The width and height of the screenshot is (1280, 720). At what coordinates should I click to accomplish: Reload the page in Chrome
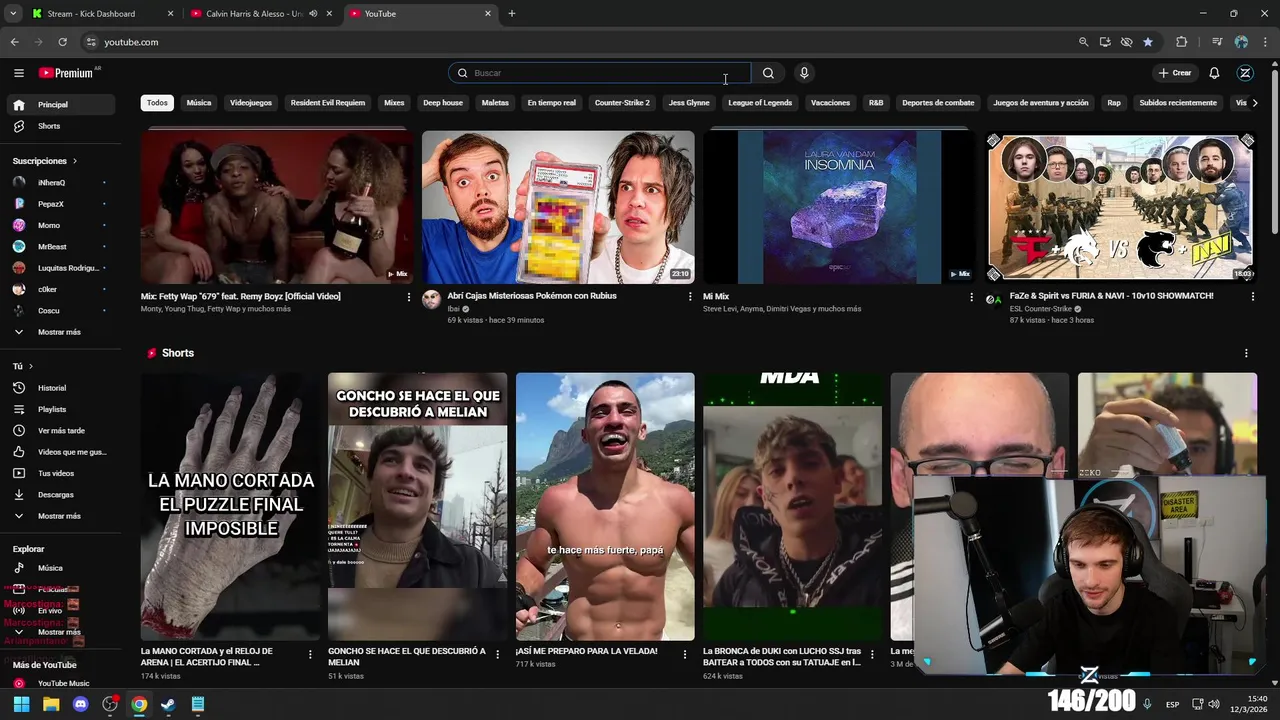point(62,42)
